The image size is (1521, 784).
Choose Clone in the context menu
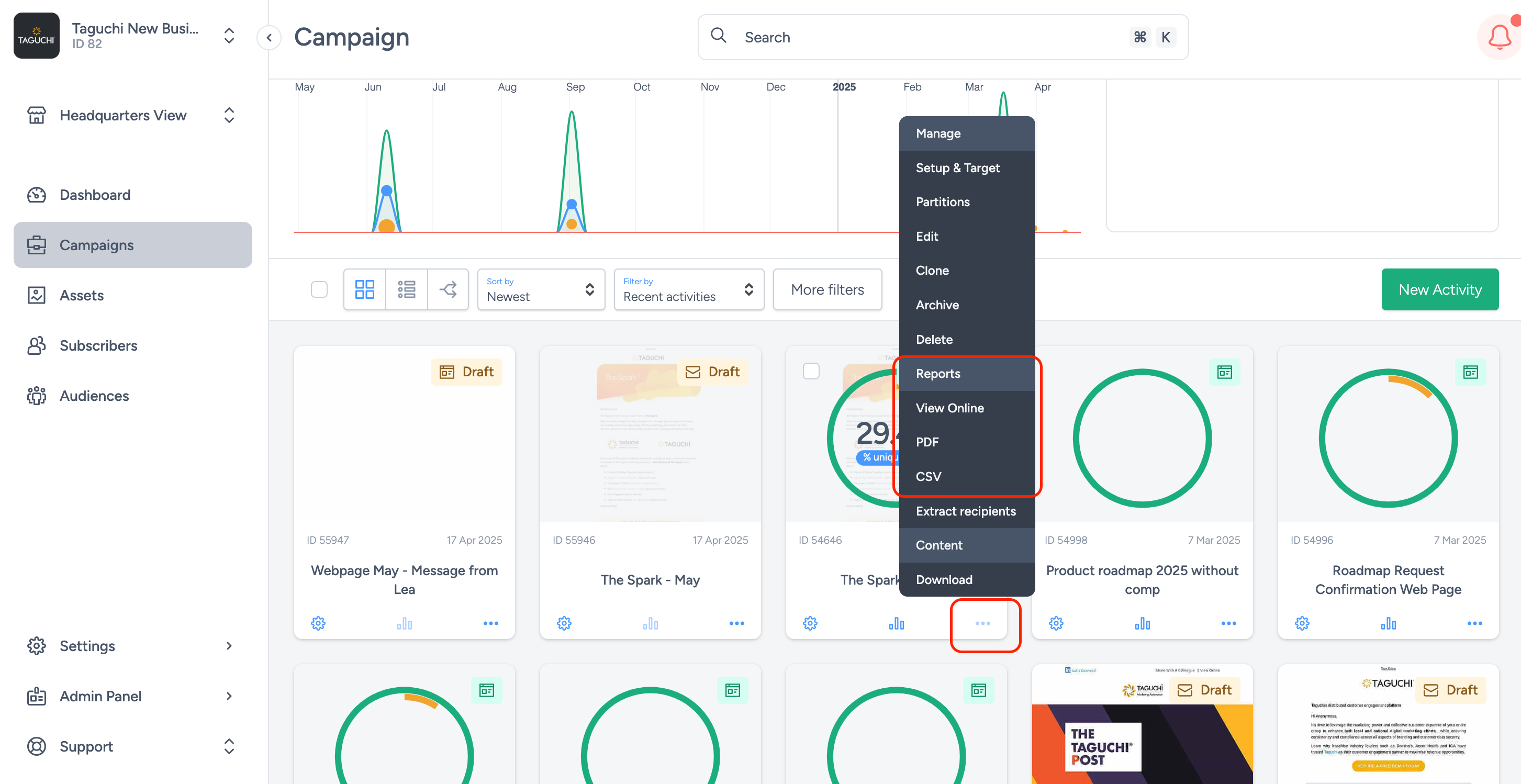point(967,271)
